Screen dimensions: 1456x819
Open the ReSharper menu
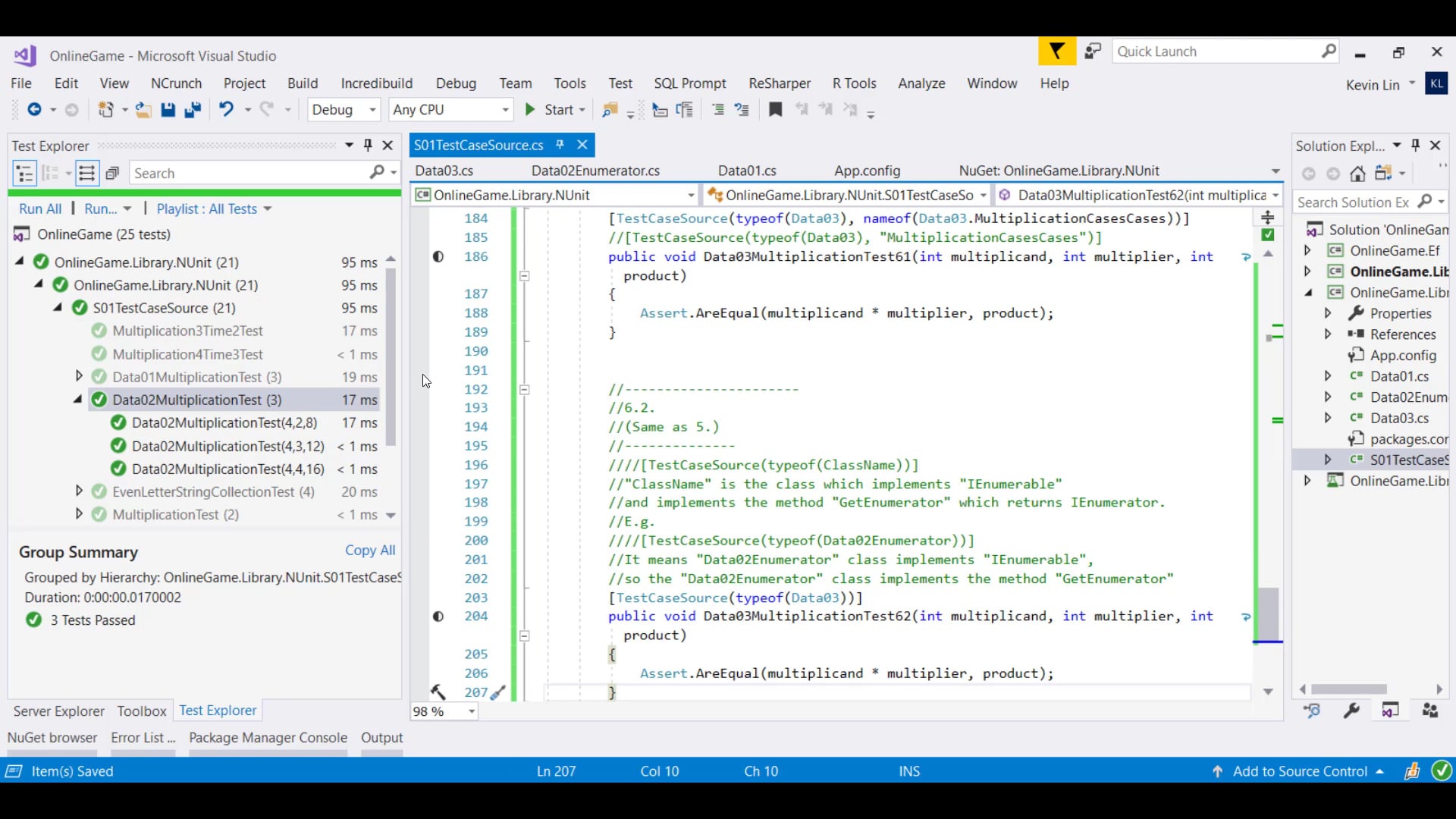click(x=779, y=83)
